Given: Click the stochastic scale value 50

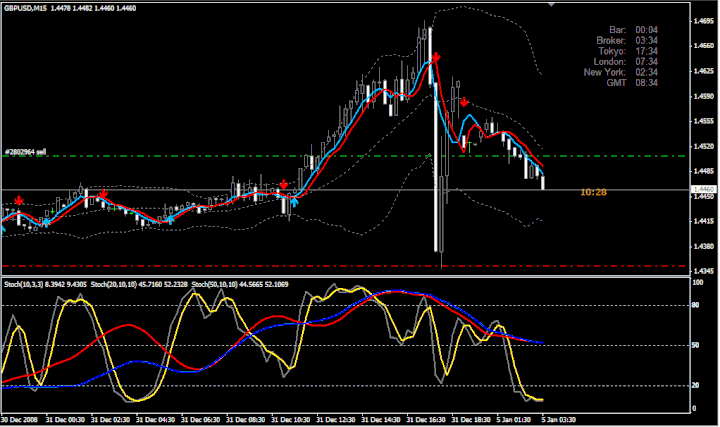Looking at the screenshot, I should 696,345.
